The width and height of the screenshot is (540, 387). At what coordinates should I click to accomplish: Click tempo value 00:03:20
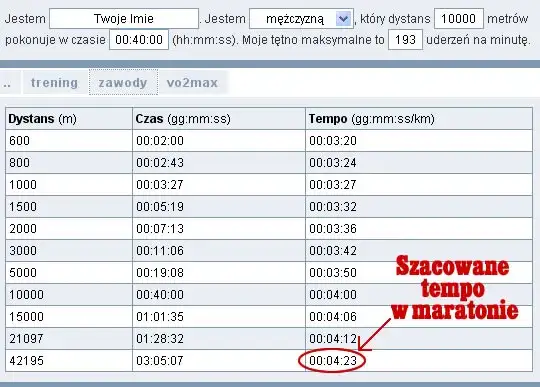click(333, 141)
